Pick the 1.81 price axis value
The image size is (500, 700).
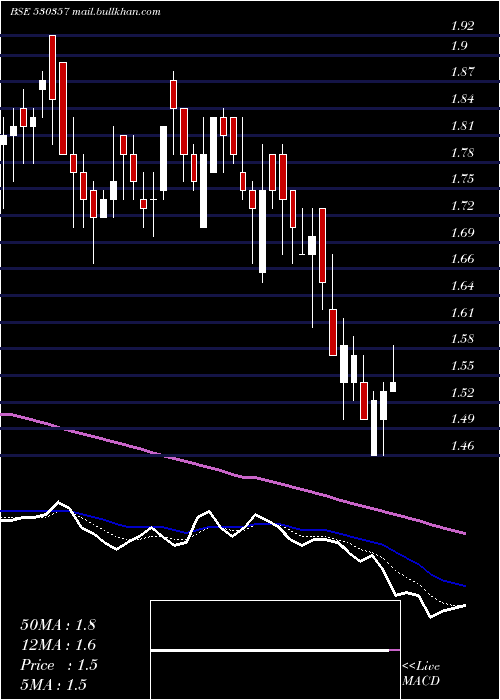coord(462,125)
